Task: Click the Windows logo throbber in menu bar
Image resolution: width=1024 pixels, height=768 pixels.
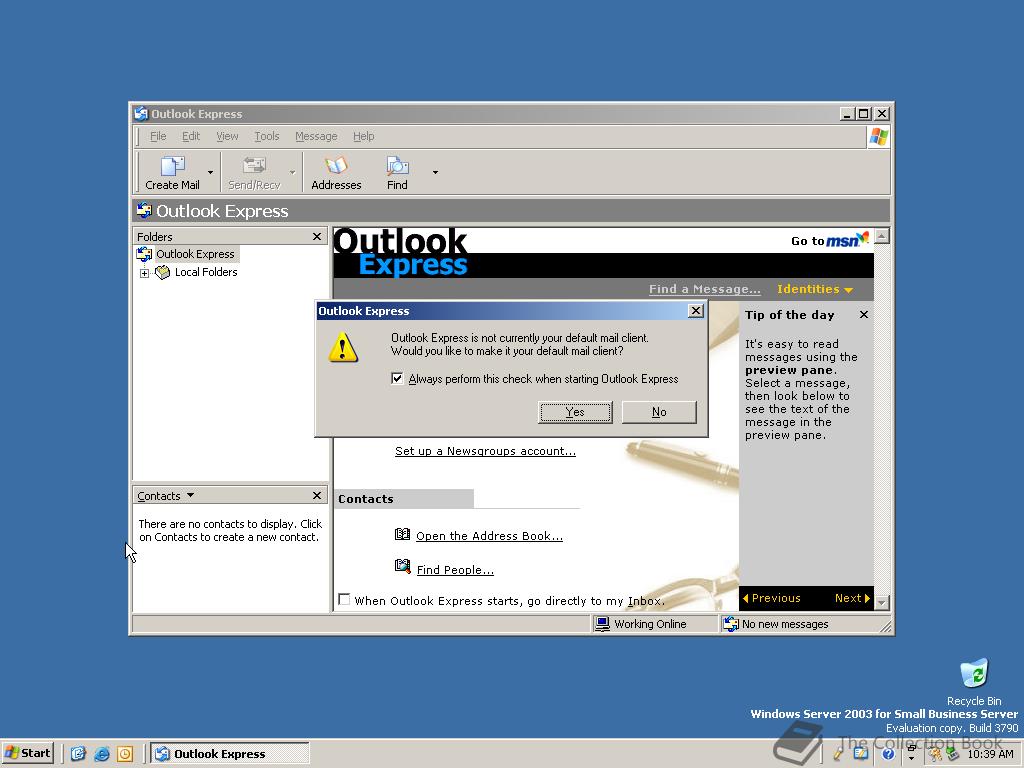Action: 879,137
